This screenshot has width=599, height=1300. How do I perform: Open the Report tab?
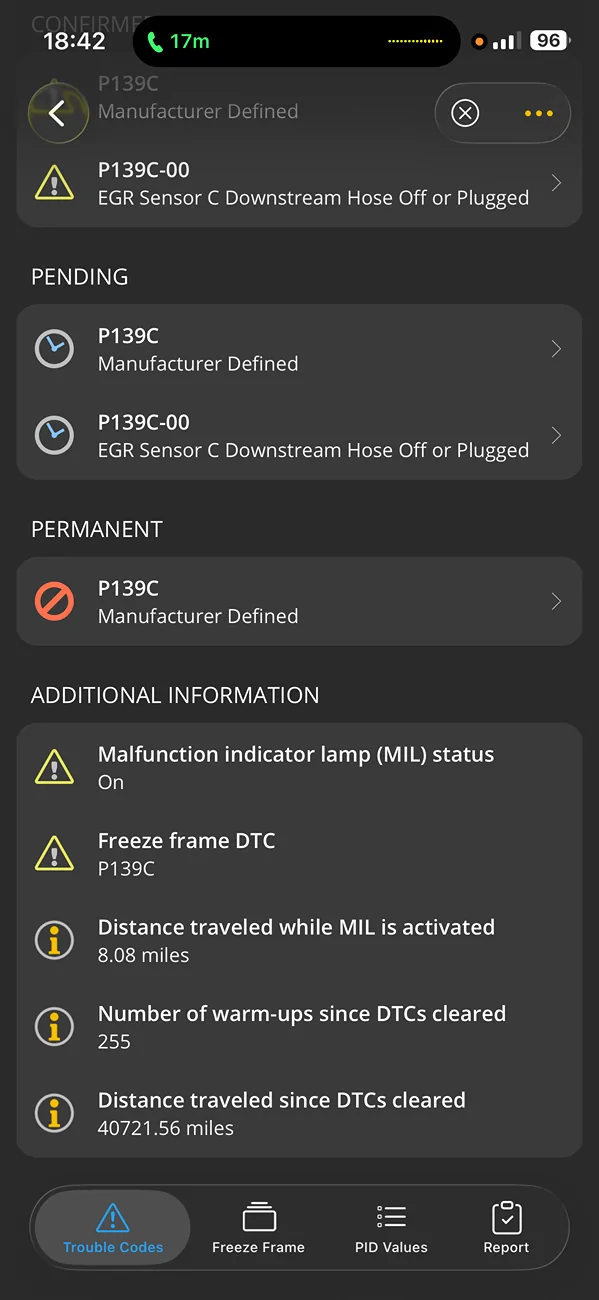tap(507, 1227)
